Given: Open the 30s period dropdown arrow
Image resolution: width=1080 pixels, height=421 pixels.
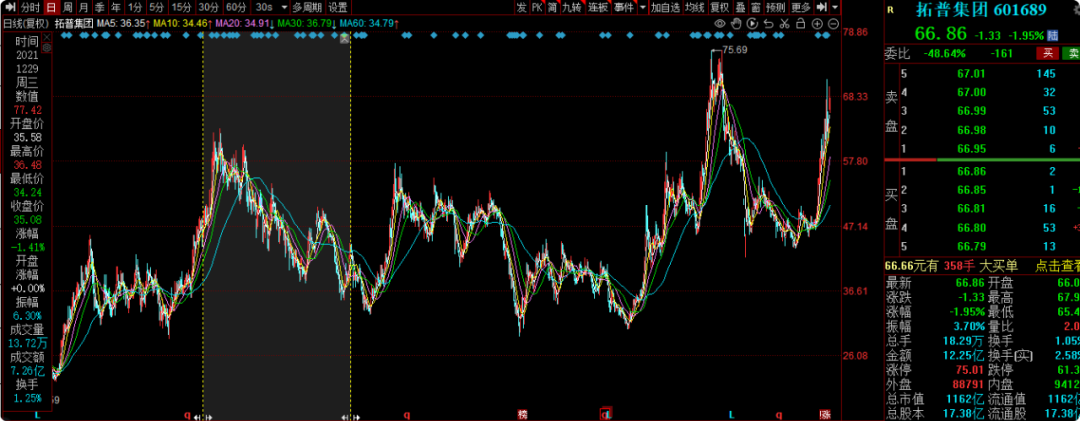Looking at the screenshot, I should (282, 7).
